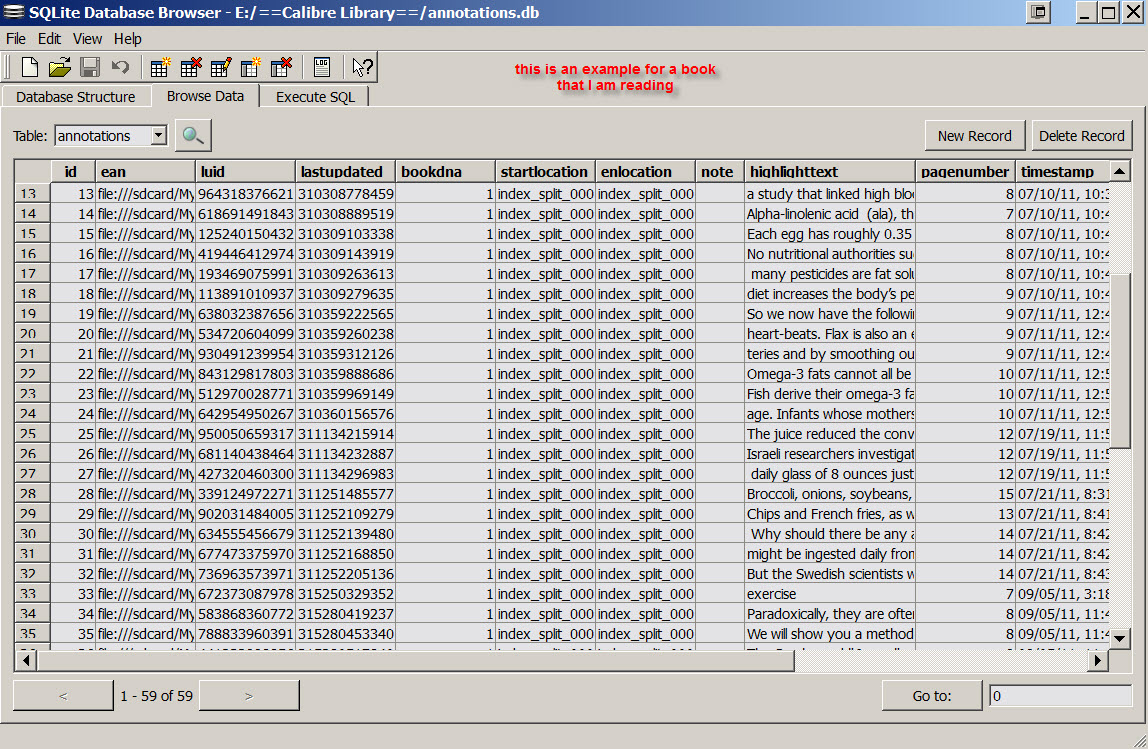Click the 'timestamp' column header
This screenshot has width=1148, height=749.
click(1063, 171)
